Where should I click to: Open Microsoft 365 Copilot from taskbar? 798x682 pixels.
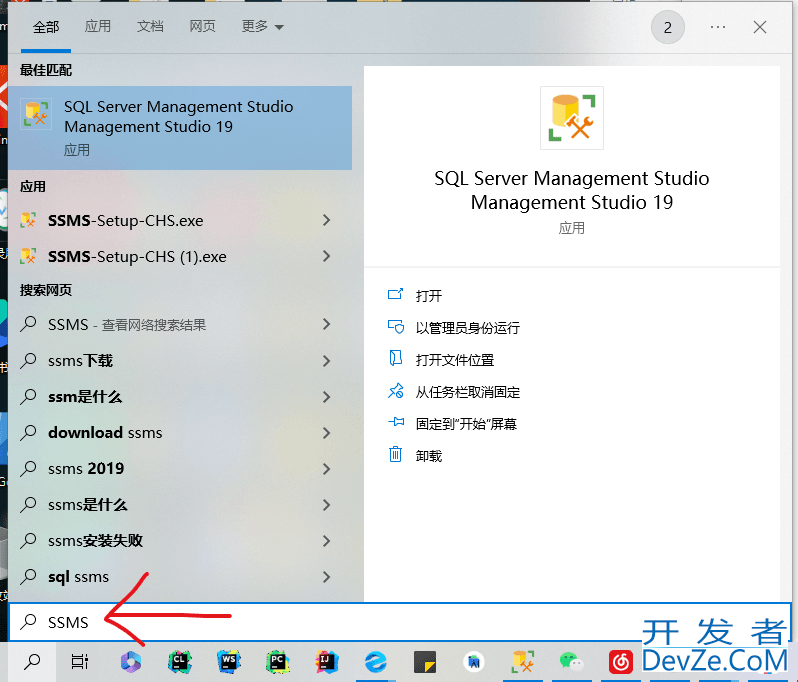[x=131, y=662]
